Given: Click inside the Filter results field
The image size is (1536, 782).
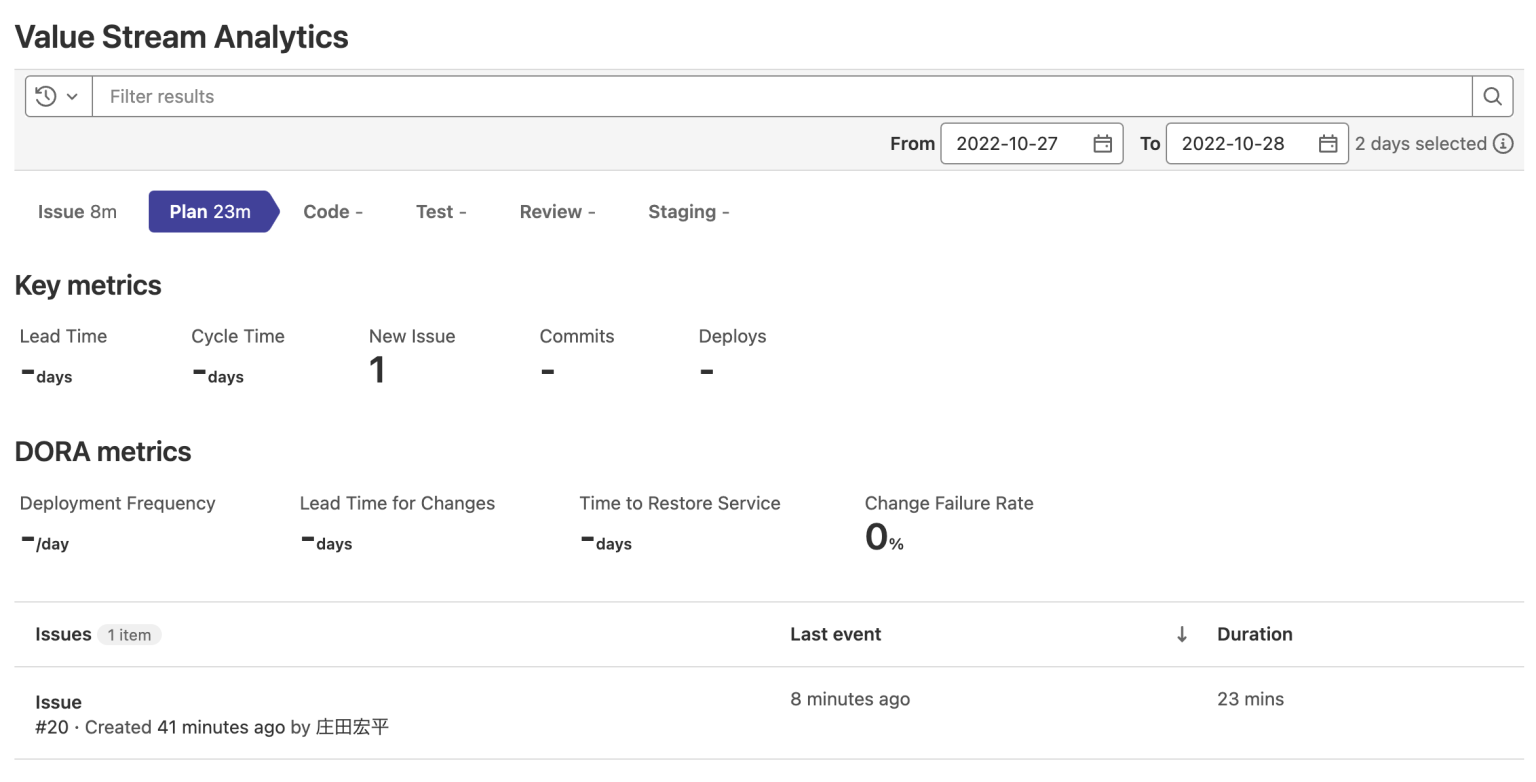Looking at the screenshot, I should coord(400,96).
